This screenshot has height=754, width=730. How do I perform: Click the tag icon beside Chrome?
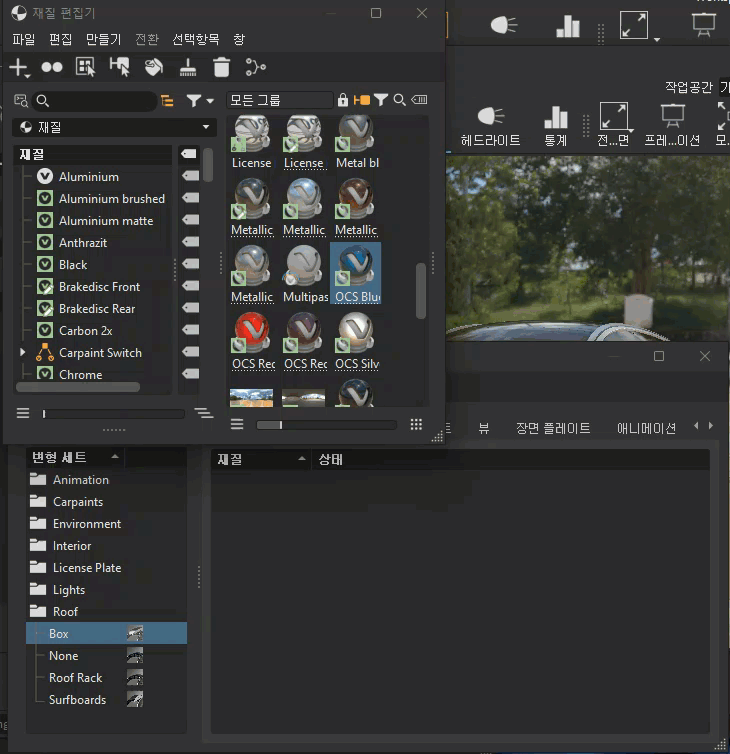(x=191, y=373)
